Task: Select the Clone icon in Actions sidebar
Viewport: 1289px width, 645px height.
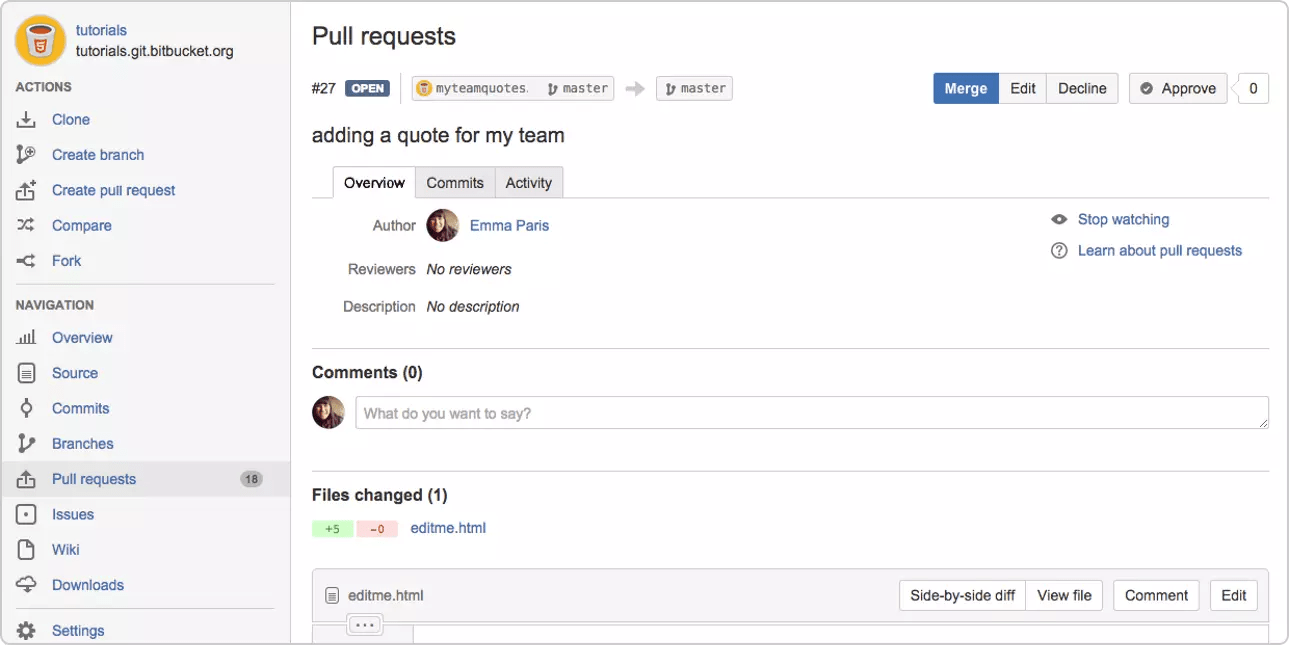Action: [26, 119]
